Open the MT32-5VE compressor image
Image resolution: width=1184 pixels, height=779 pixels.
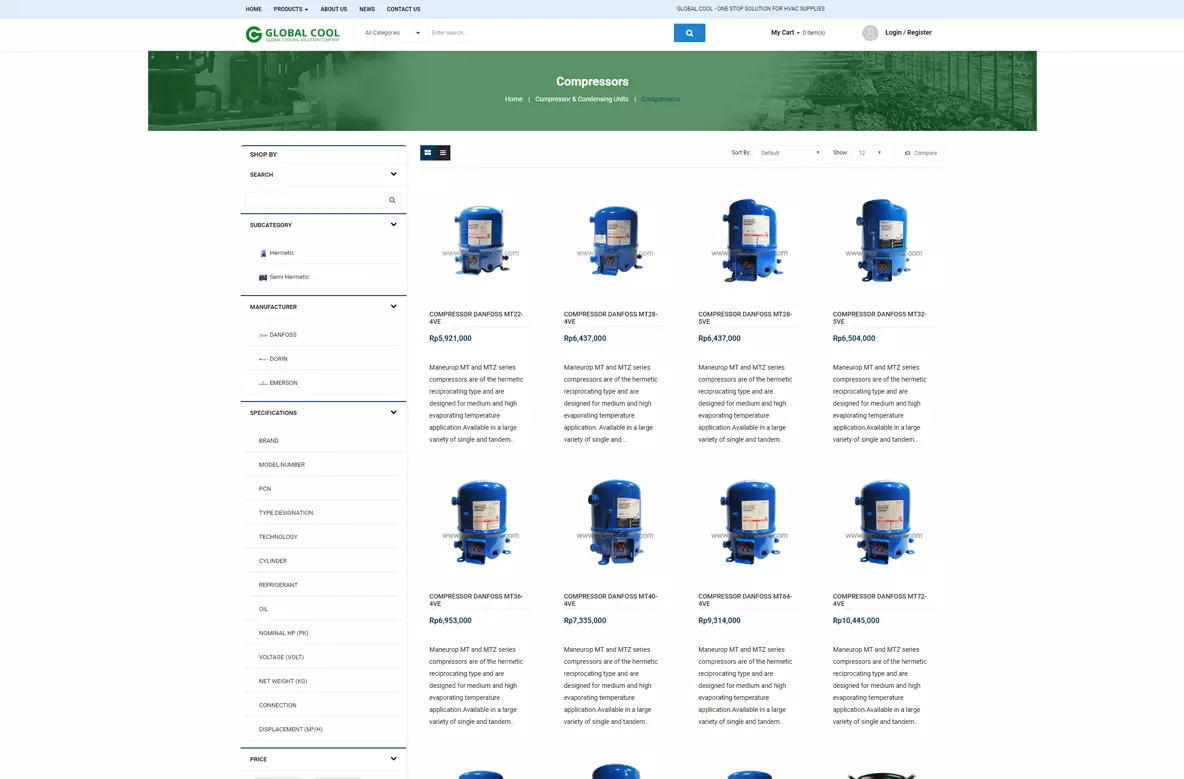[883, 239]
